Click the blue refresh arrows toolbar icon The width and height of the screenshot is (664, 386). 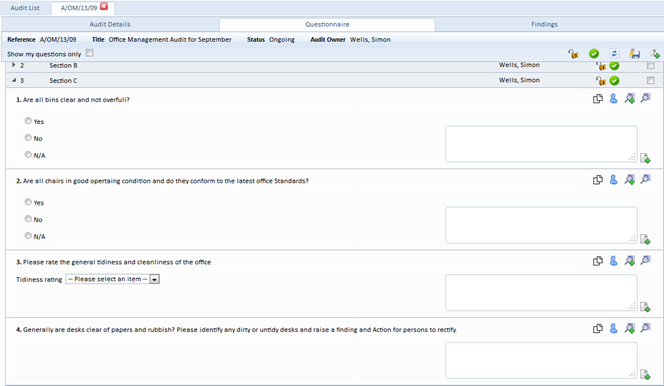coord(614,53)
